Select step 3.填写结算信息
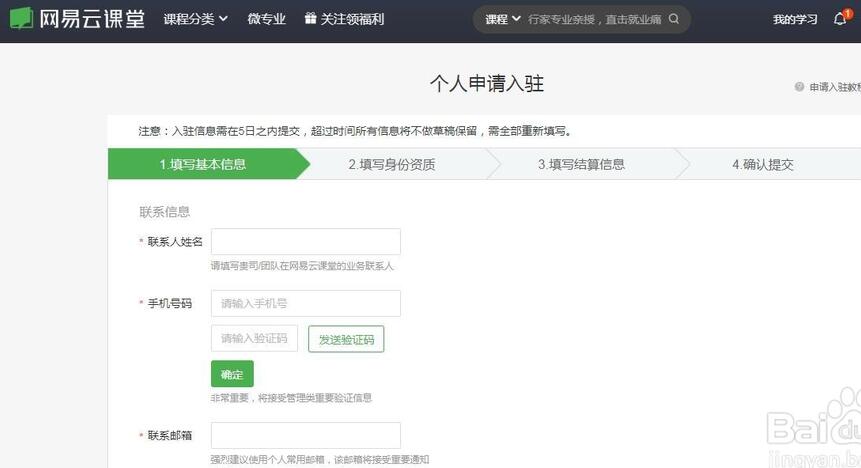 [581, 164]
